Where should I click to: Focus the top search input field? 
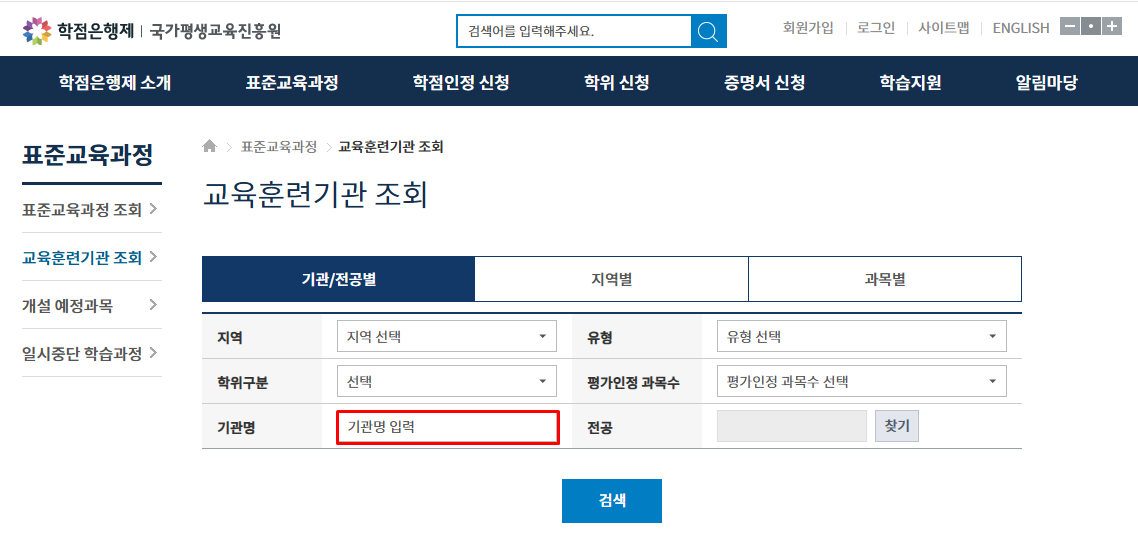[574, 30]
